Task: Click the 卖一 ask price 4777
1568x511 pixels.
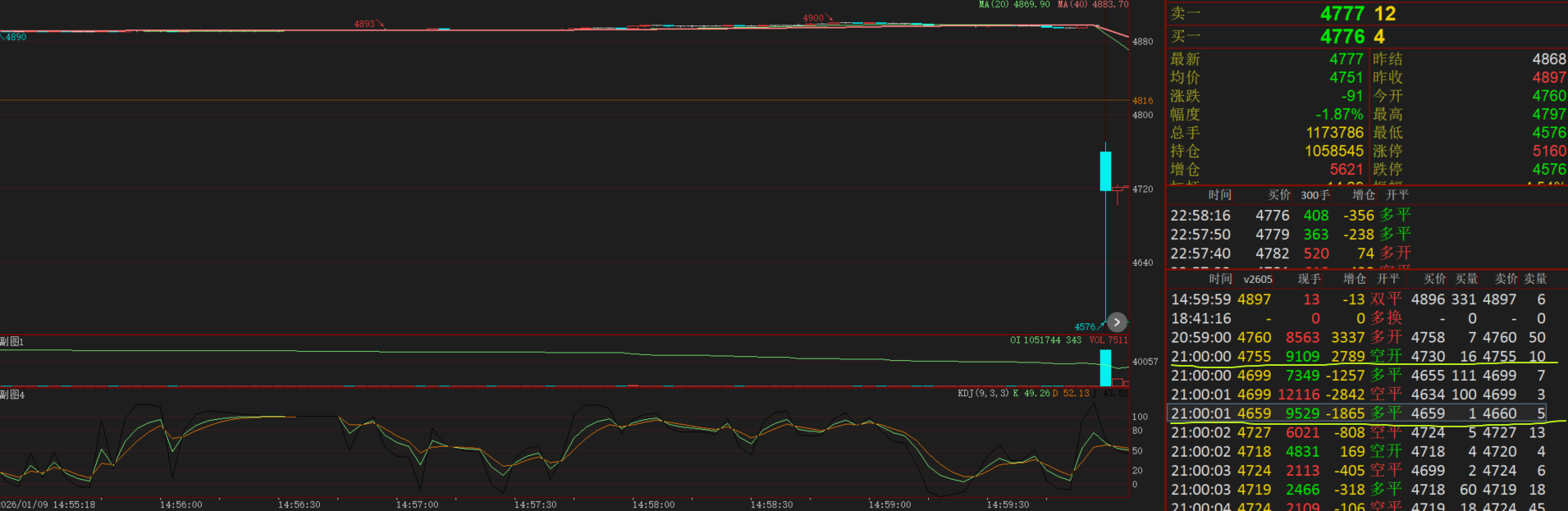Action: tap(1342, 13)
